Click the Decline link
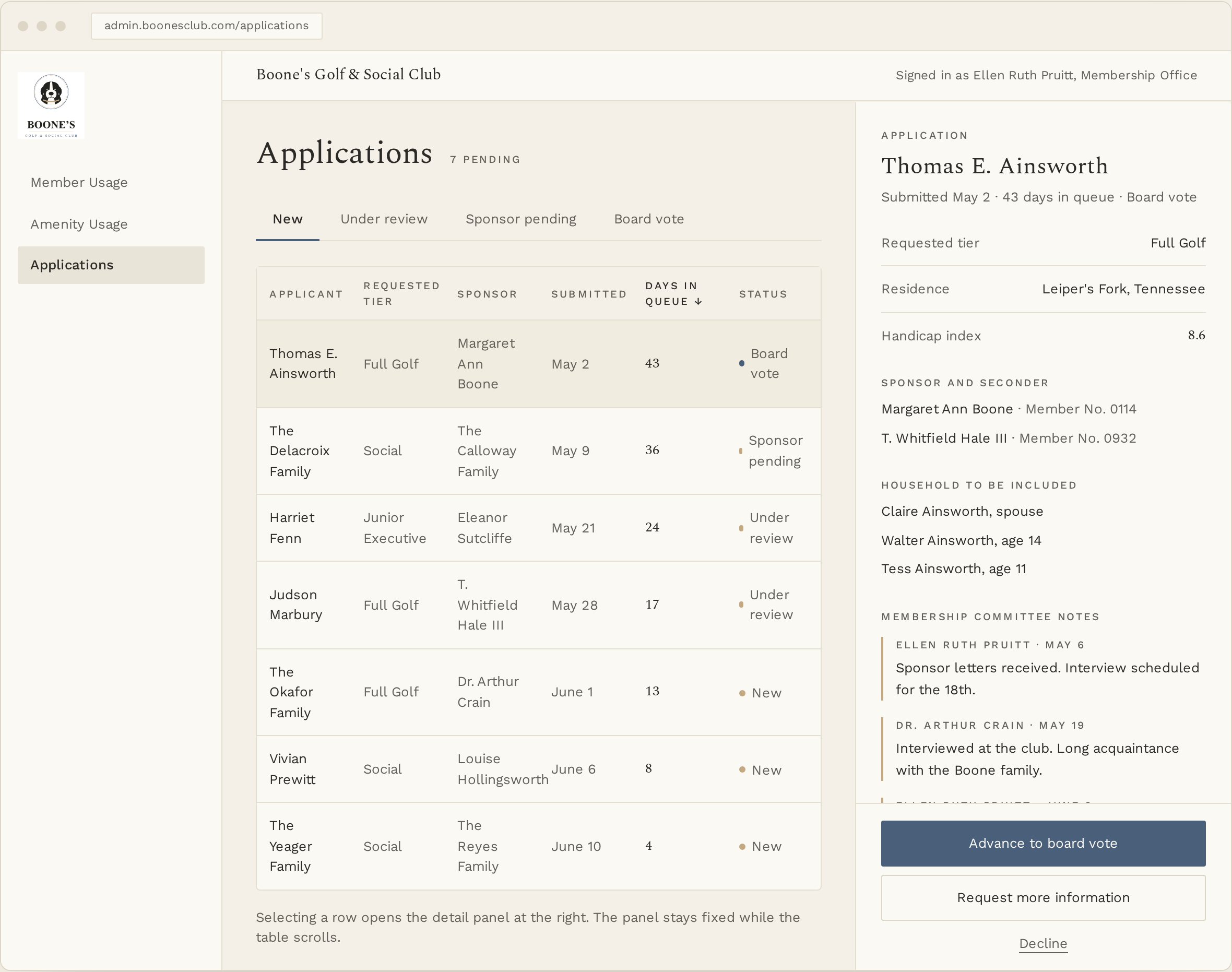1232x972 pixels. 1043,943
